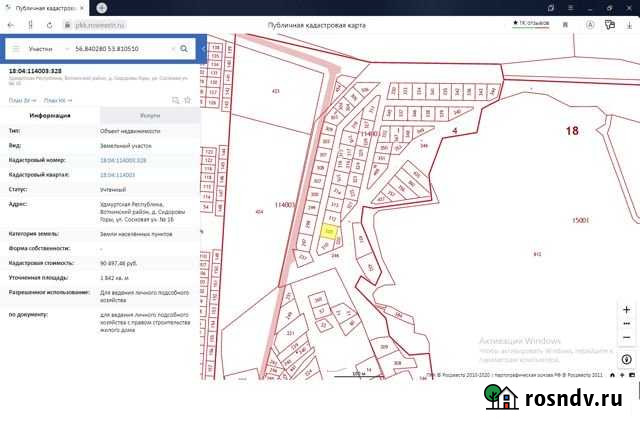Open the hamburger menu in the search panel
This screenshot has width=640, height=426.
click(16, 49)
